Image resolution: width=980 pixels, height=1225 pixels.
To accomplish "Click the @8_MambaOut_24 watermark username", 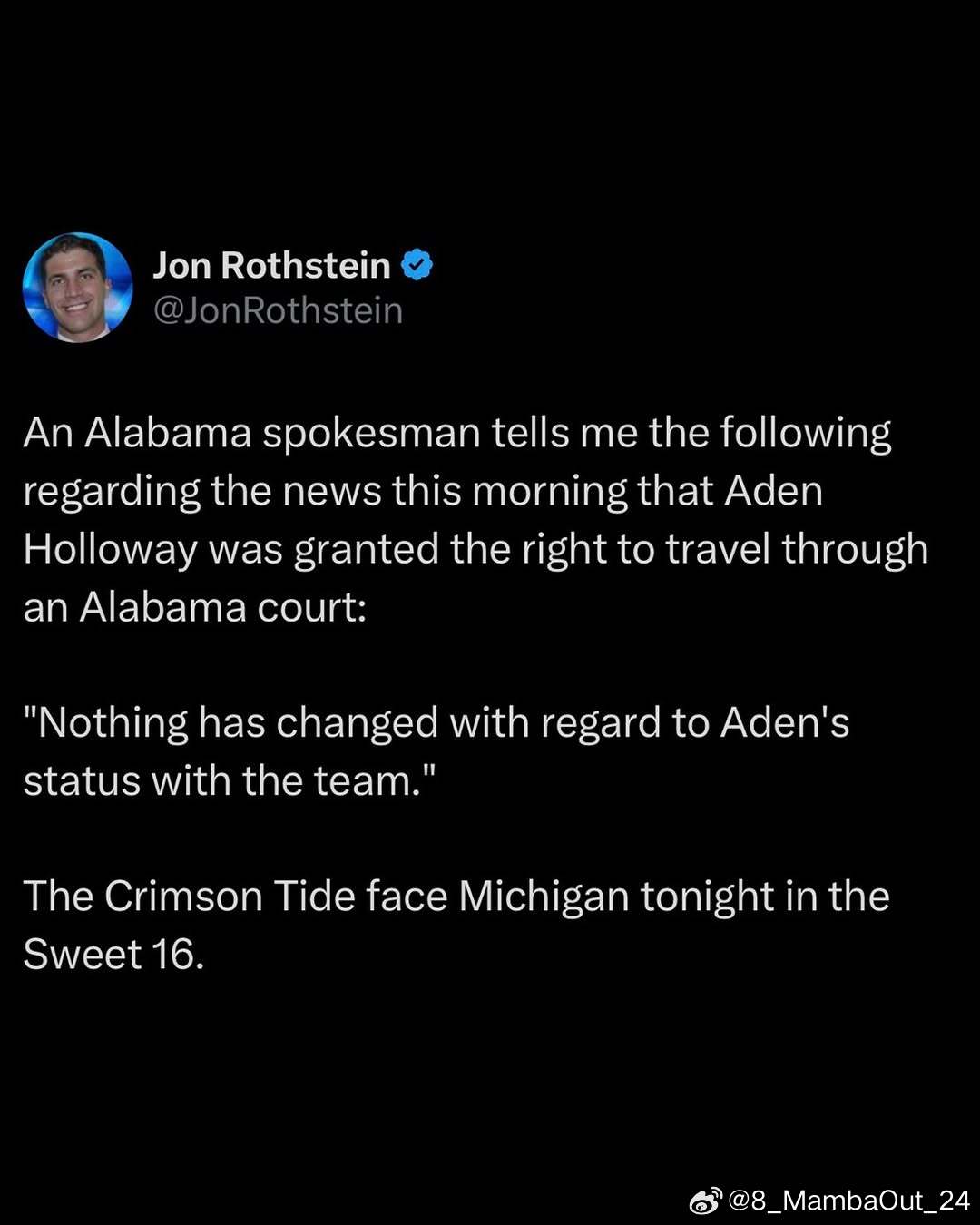I will click(849, 1200).
